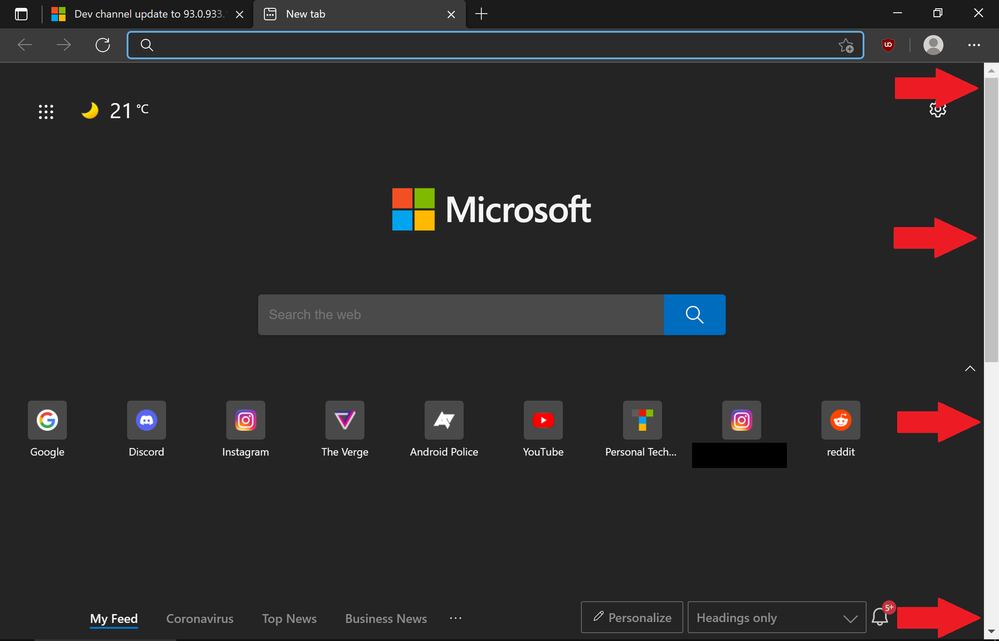
Task: Click inside the Search the web box
Action: point(460,314)
